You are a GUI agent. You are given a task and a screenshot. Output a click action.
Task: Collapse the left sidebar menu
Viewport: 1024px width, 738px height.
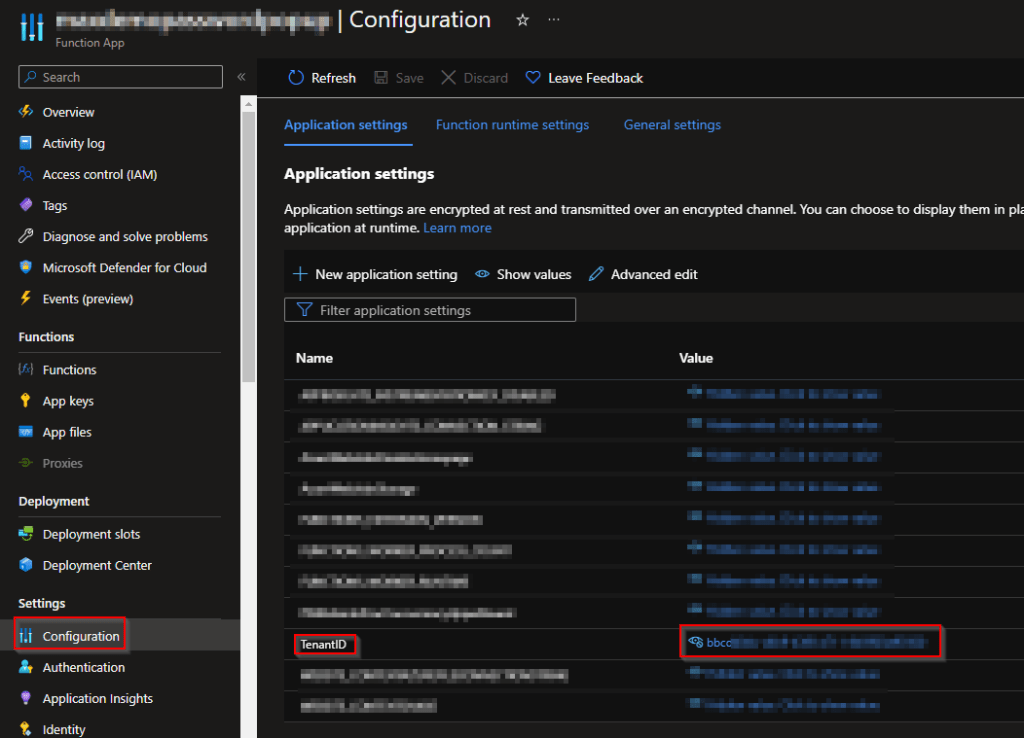[x=241, y=77]
